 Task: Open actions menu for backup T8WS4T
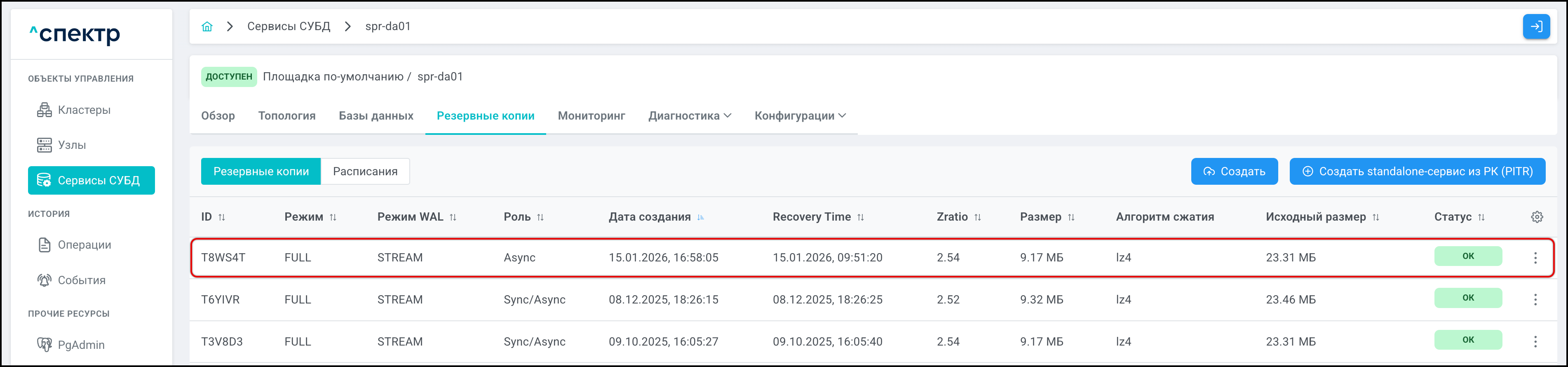pos(1535,258)
